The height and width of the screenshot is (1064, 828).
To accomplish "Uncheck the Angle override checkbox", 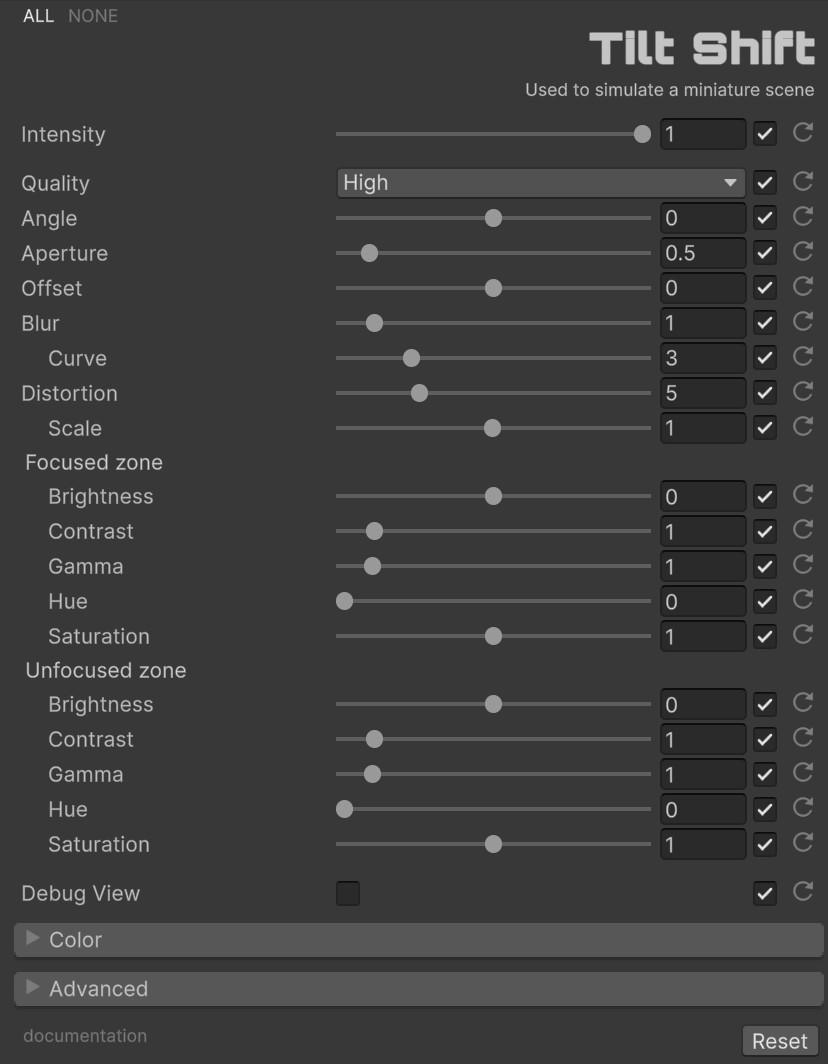I will (765, 218).
